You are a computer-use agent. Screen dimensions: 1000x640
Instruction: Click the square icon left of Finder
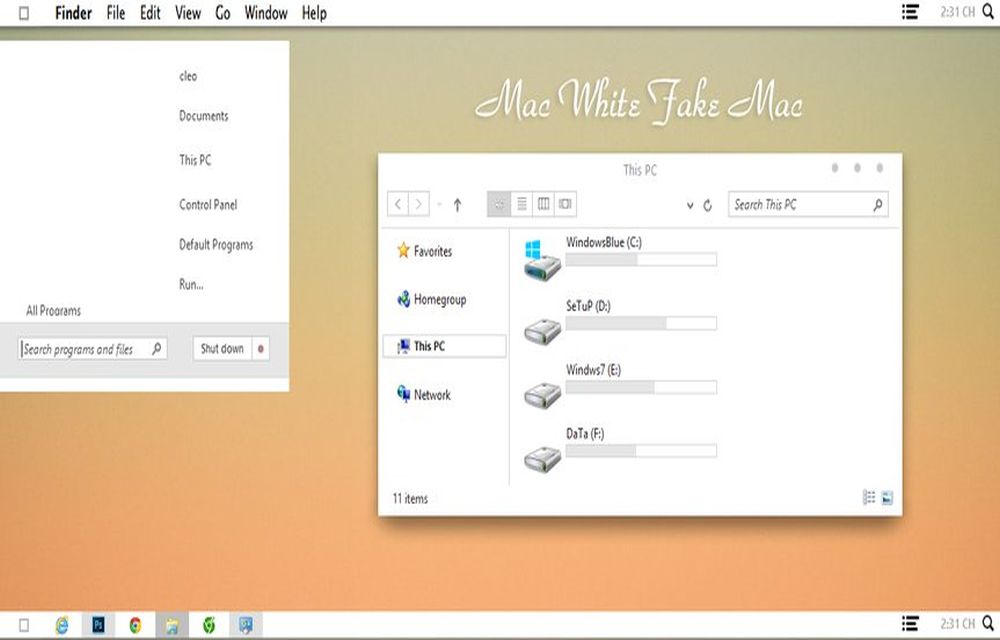[24, 13]
